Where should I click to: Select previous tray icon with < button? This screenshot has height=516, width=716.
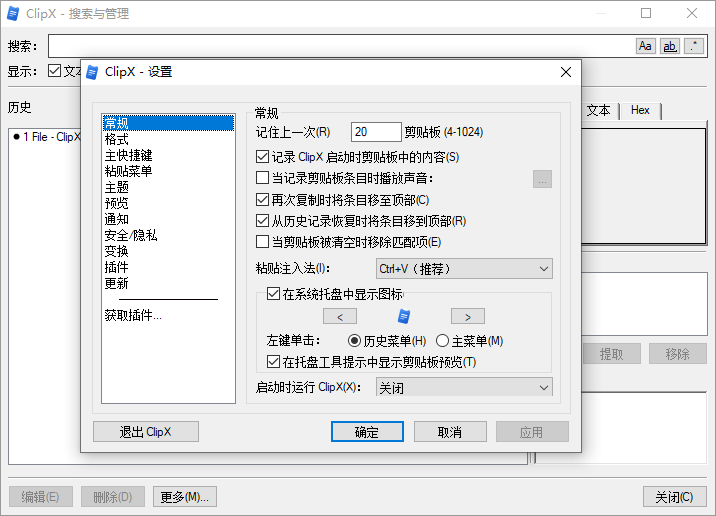[340, 316]
